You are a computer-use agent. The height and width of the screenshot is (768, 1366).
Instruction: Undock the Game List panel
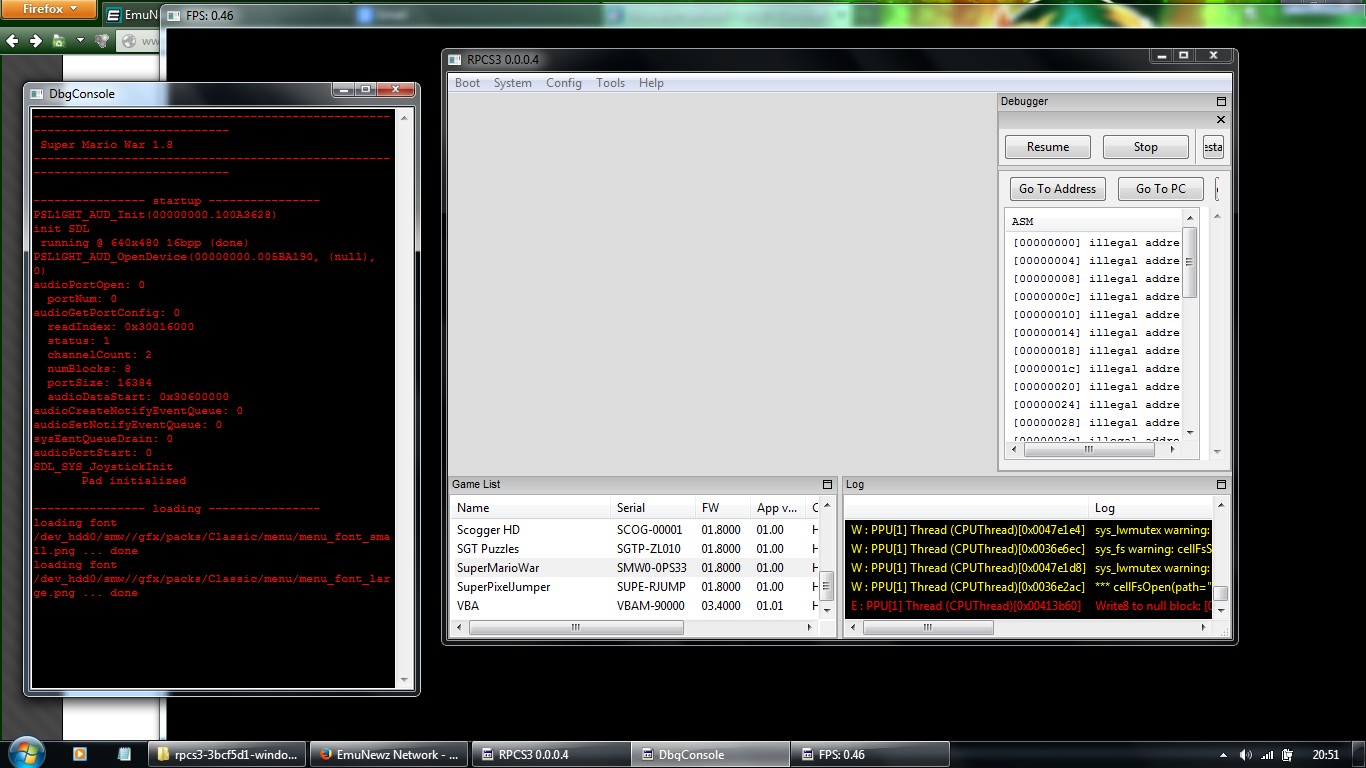pyautogui.click(x=827, y=485)
